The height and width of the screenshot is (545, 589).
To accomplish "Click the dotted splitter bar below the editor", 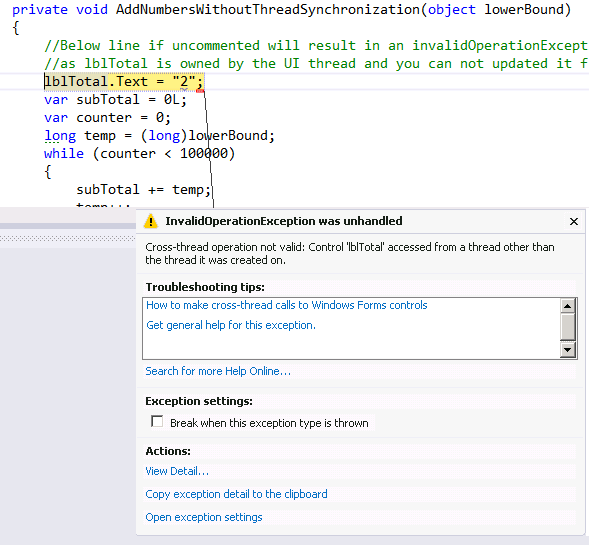I will coord(68,239).
